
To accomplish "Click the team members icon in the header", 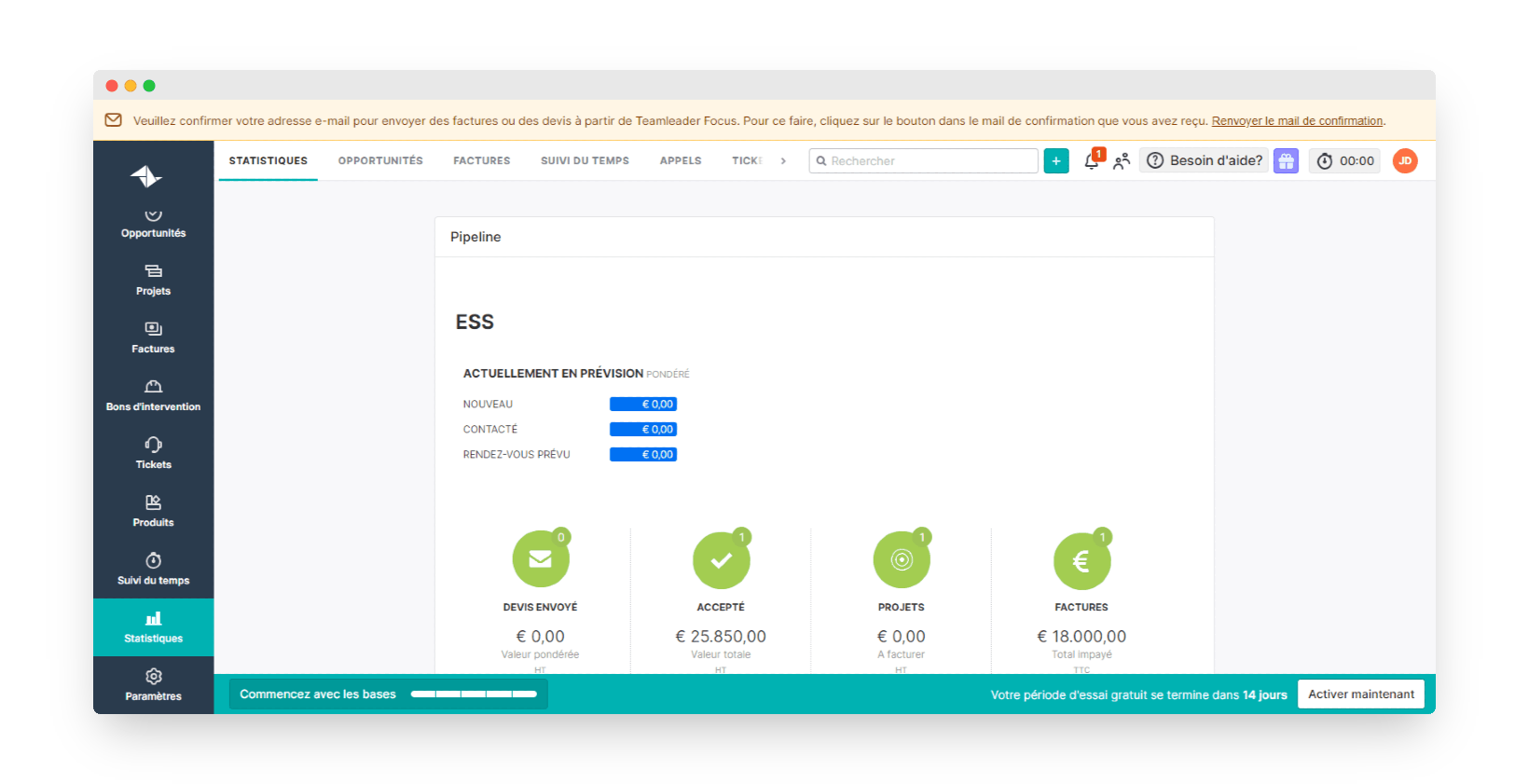I will [x=1122, y=160].
